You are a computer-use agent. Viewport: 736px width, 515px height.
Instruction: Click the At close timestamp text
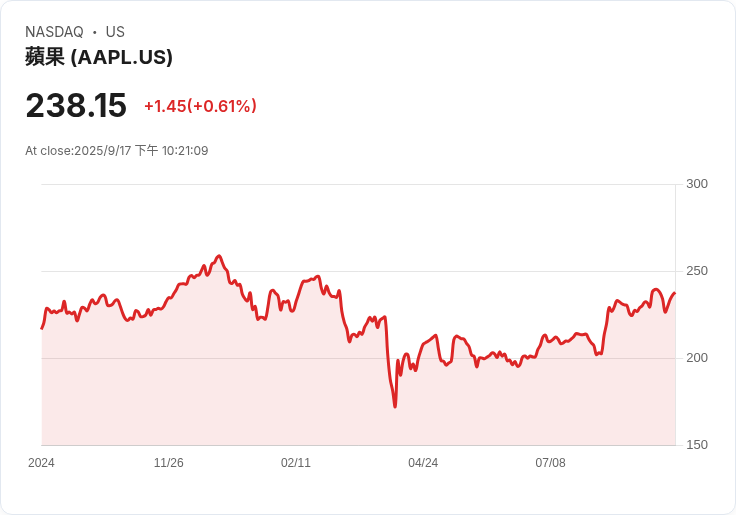(x=116, y=151)
